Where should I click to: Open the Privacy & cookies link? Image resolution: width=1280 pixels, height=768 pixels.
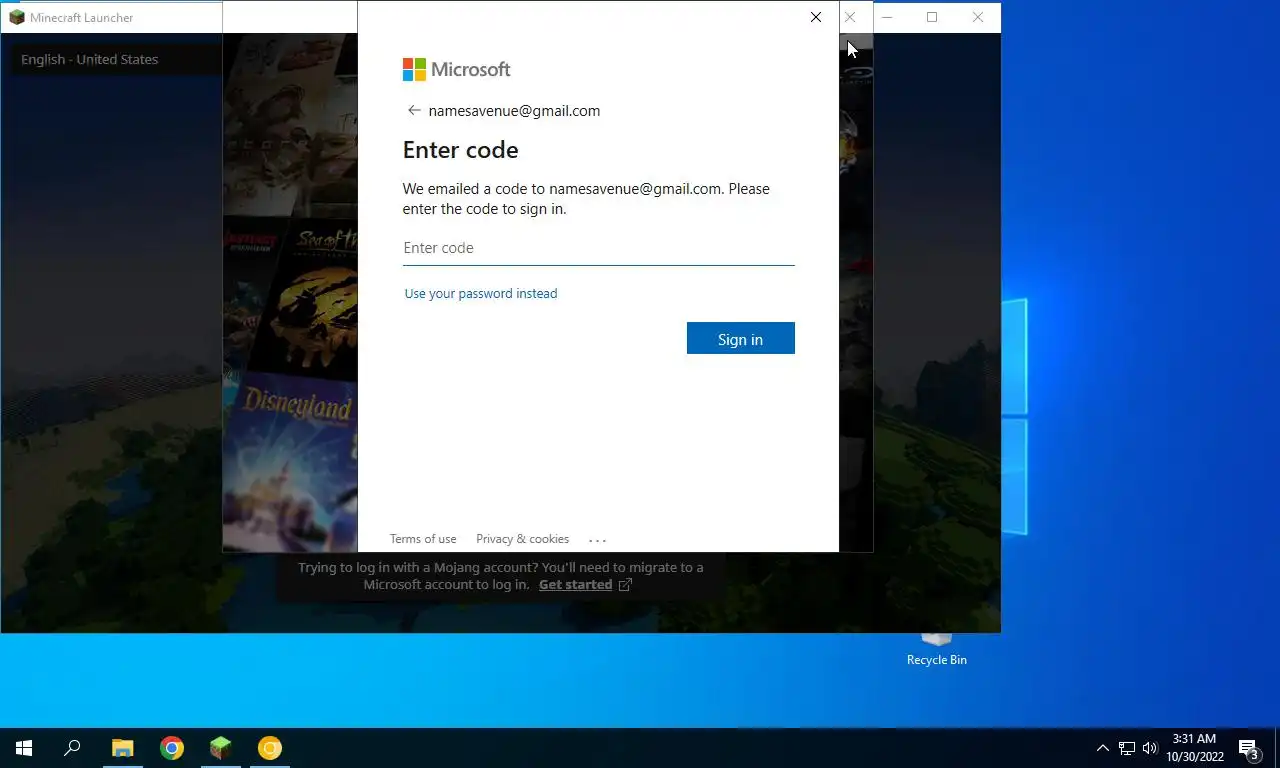click(x=522, y=539)
